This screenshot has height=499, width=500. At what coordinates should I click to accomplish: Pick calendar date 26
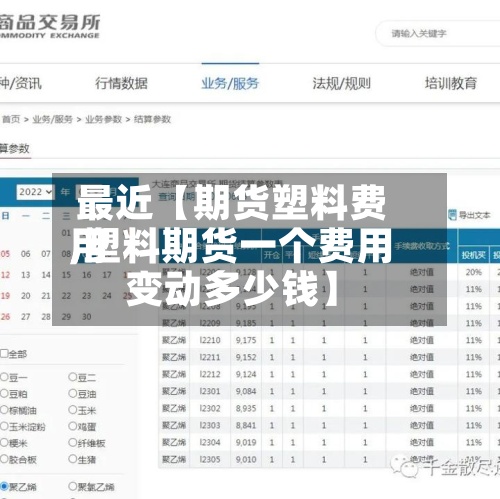click(x=5, y=317)
